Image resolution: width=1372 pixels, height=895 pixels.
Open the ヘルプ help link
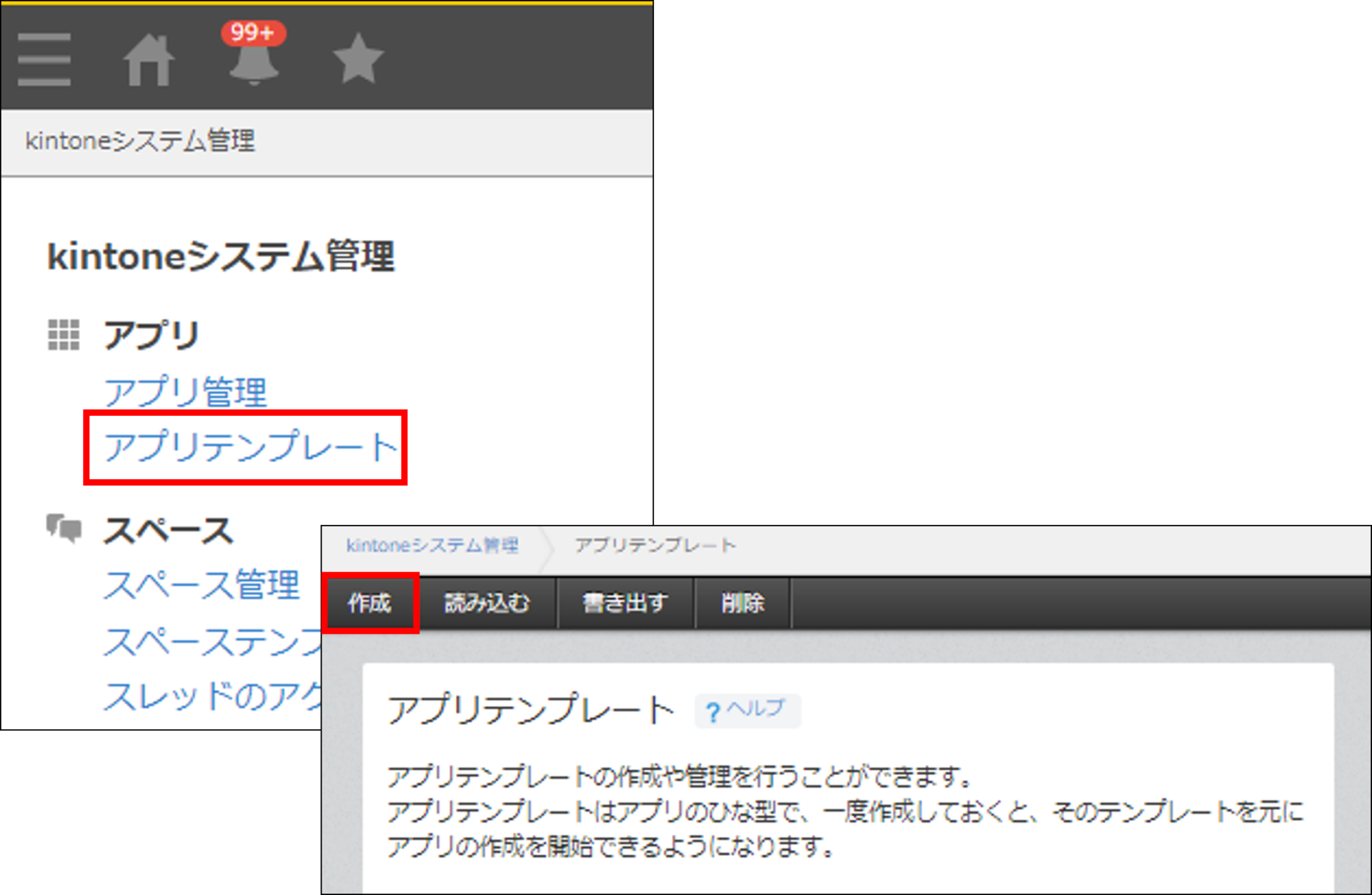(747, 711)
